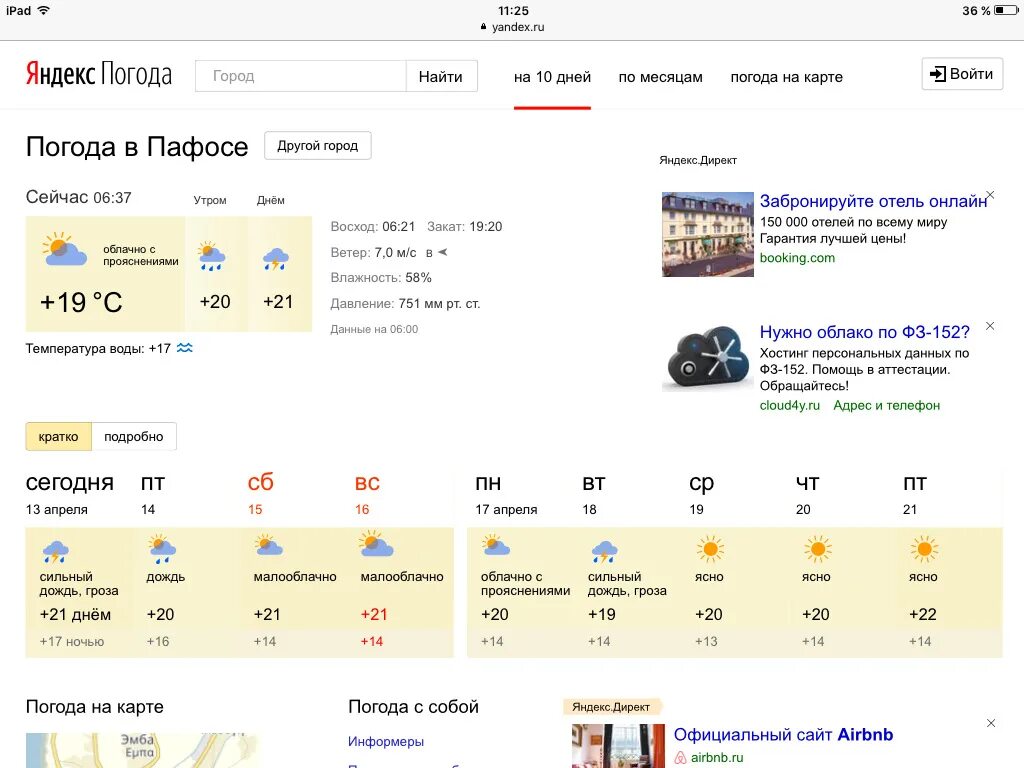Tap the battery indicator in status bar
This screenshot has height=768, width=1024.
[1005, 10]
